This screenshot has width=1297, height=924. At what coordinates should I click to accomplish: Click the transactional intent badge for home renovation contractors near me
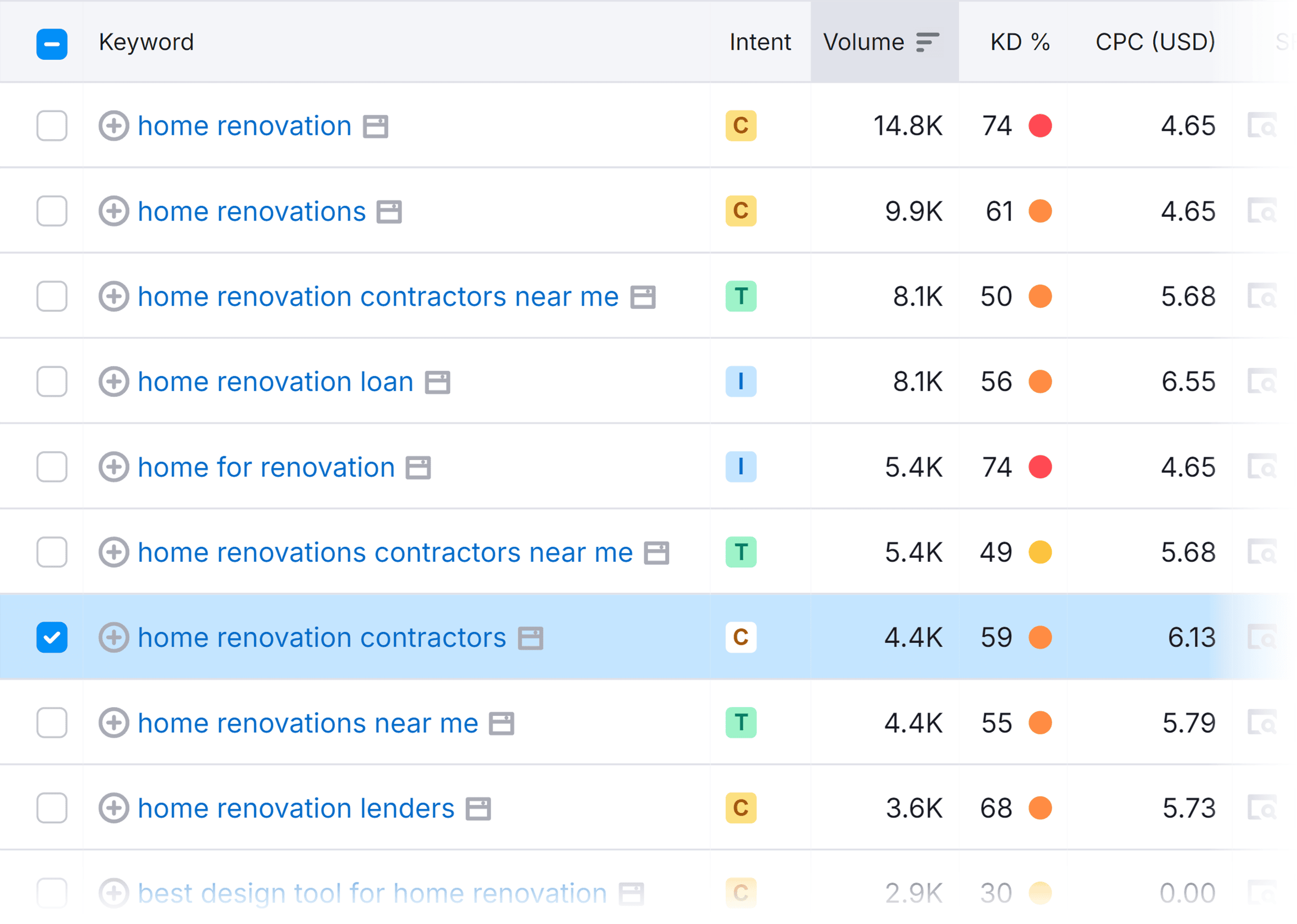[741, 296]
